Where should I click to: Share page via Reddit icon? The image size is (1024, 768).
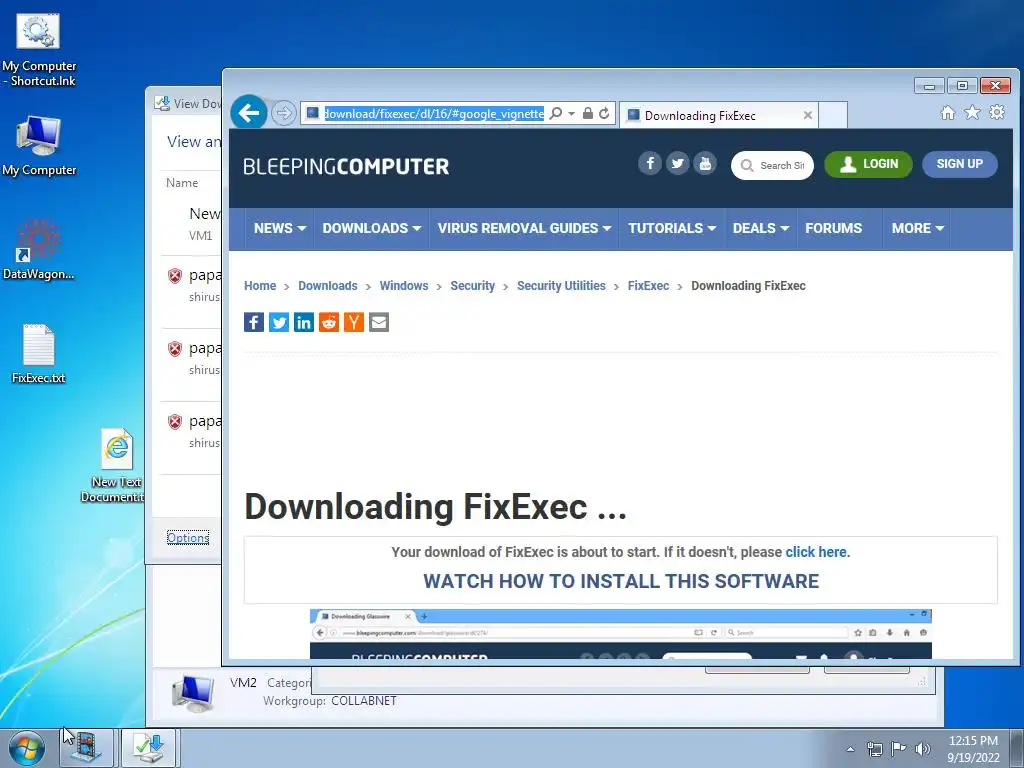[x=328, y=322]
